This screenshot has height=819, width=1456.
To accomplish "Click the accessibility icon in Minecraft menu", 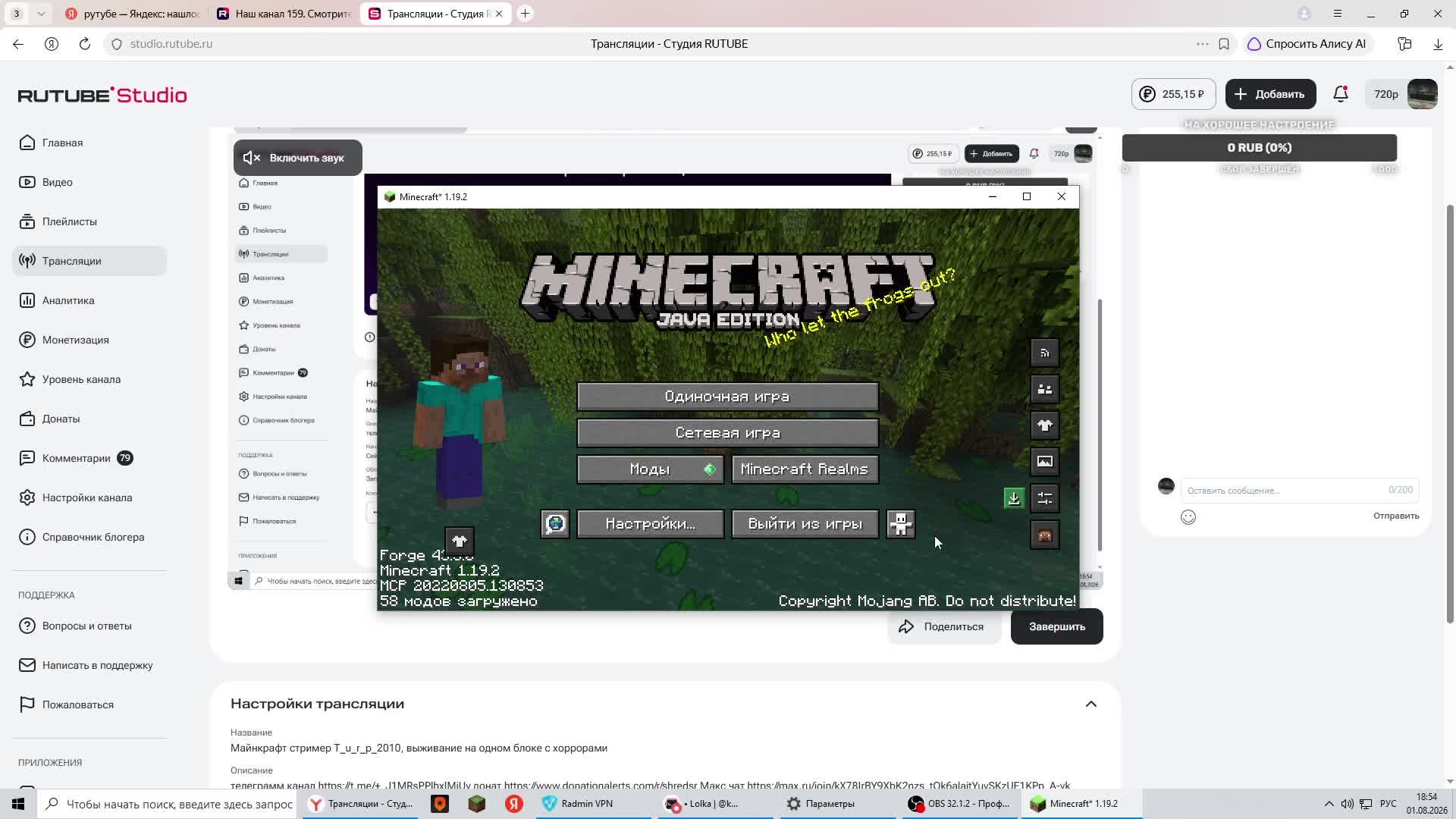I will tap(901, 524).
